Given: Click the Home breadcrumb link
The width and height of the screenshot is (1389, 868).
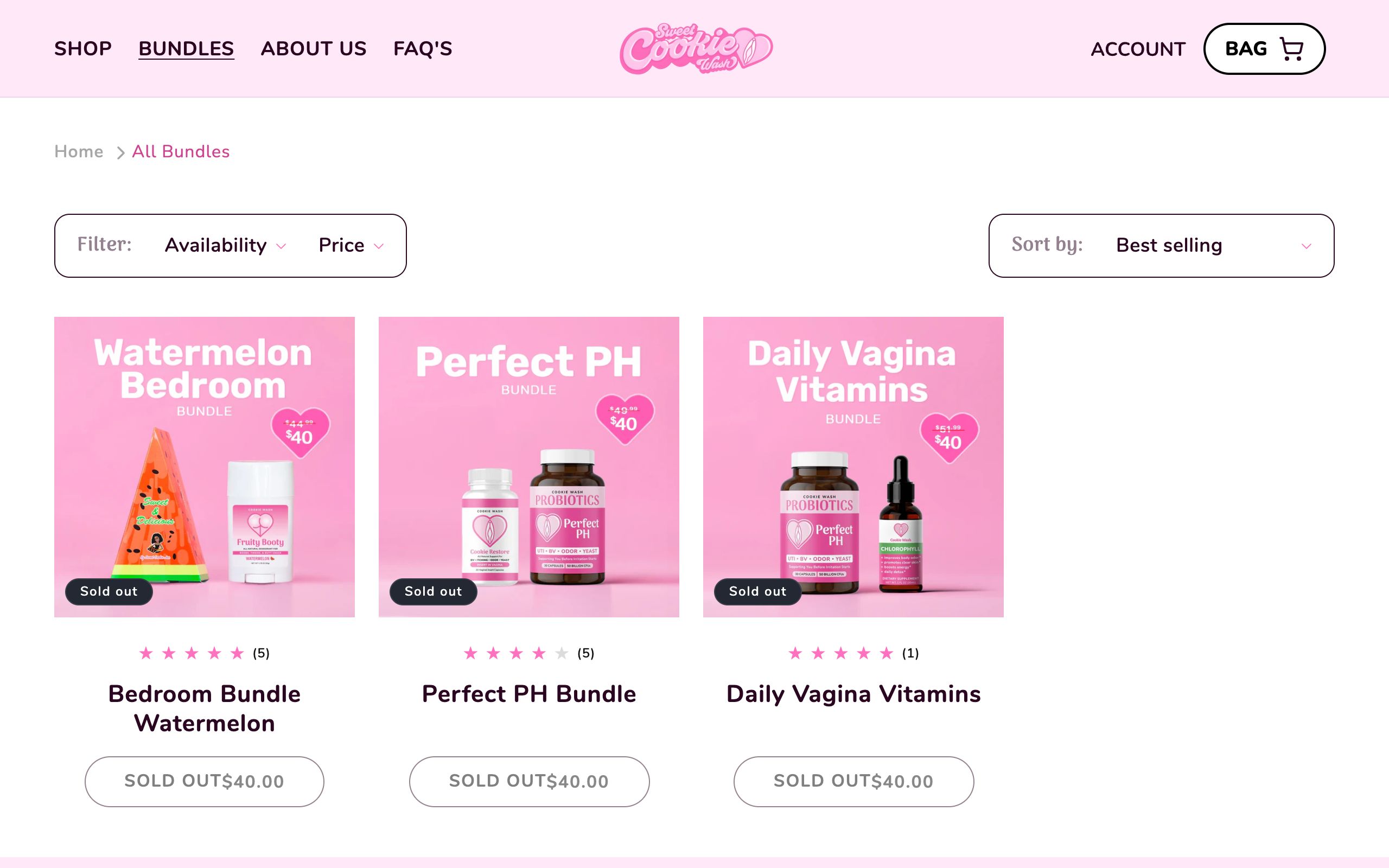Looking at the screenshot, I should point(79,151).
